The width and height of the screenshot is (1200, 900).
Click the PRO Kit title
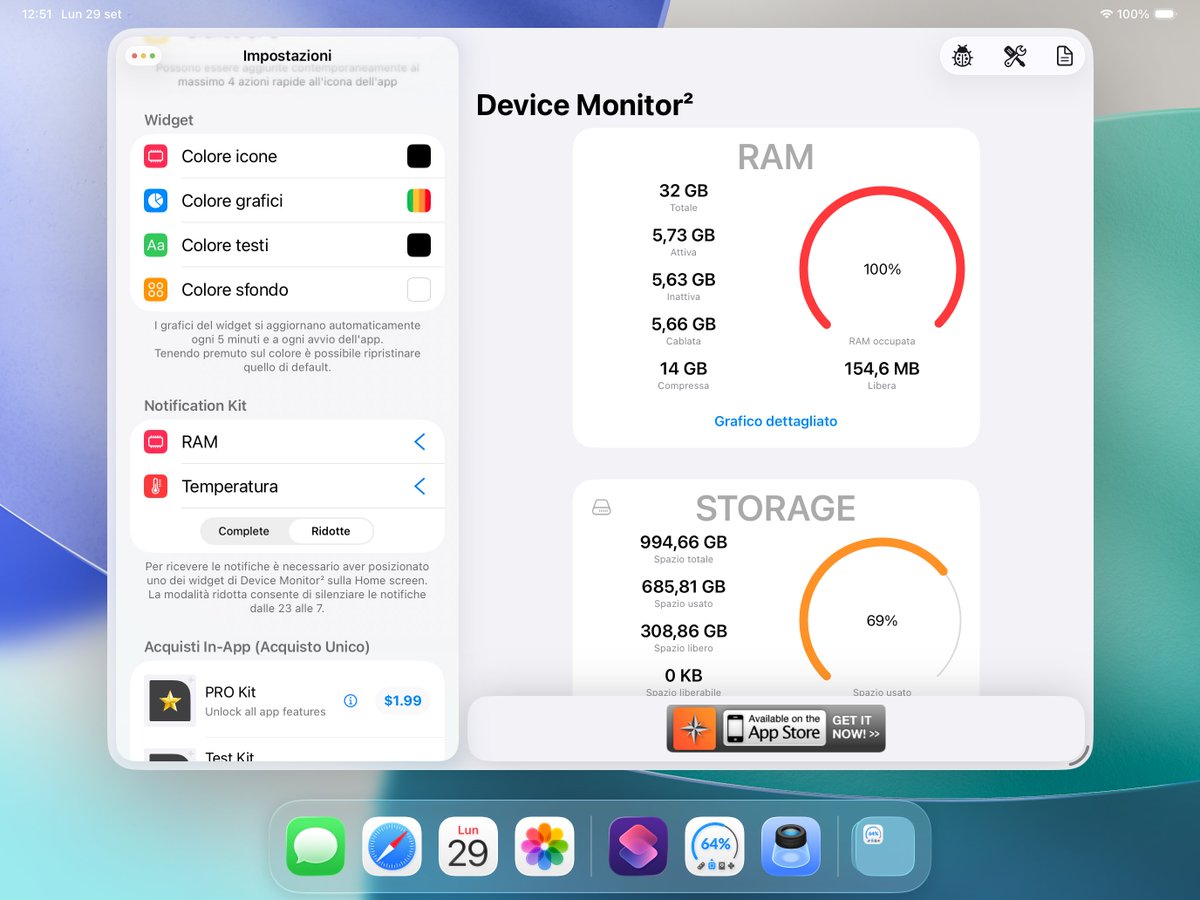pyautogui.click(x=231, y=692)
